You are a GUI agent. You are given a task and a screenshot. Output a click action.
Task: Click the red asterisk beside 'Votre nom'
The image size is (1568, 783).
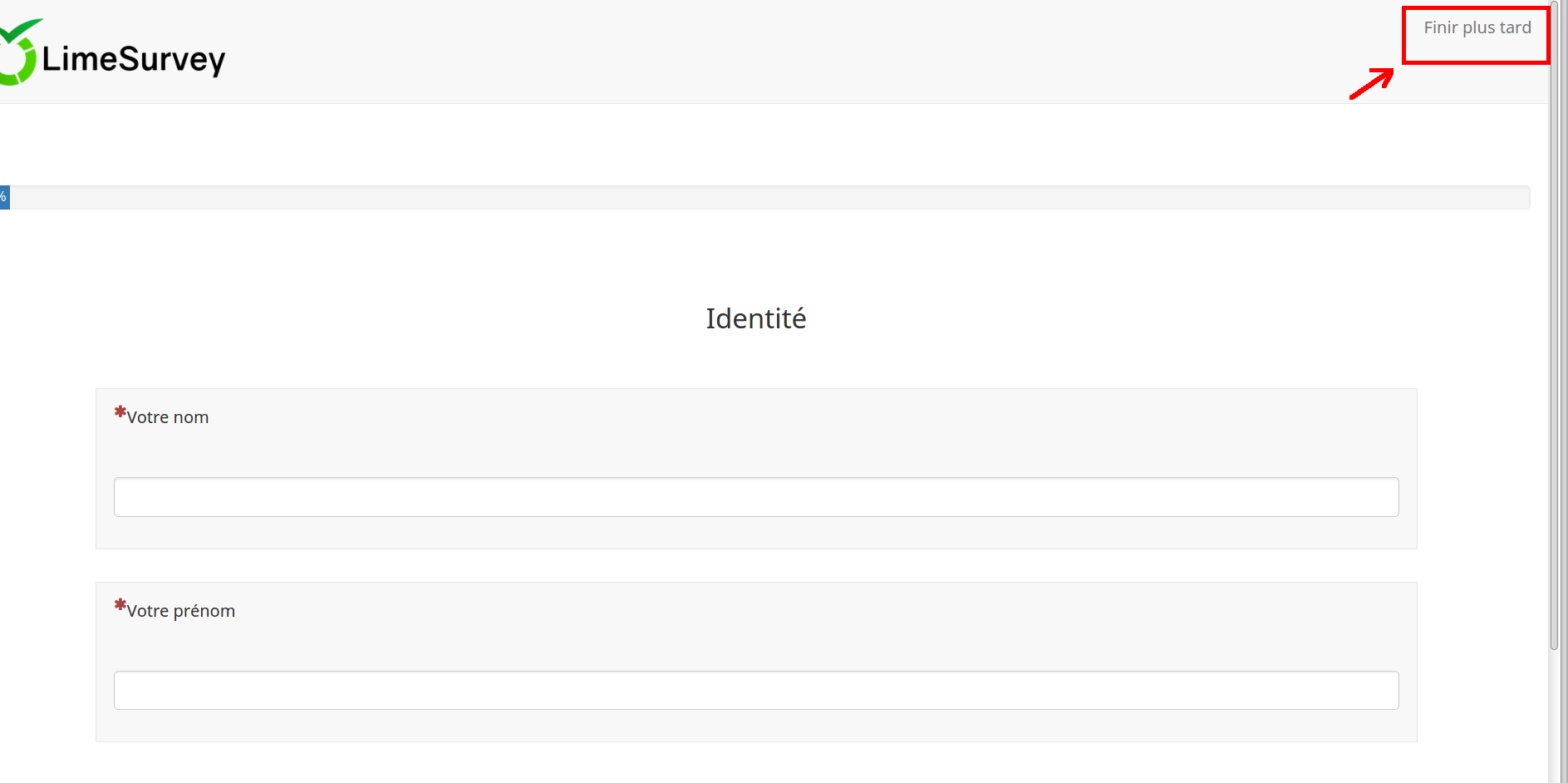120,411
